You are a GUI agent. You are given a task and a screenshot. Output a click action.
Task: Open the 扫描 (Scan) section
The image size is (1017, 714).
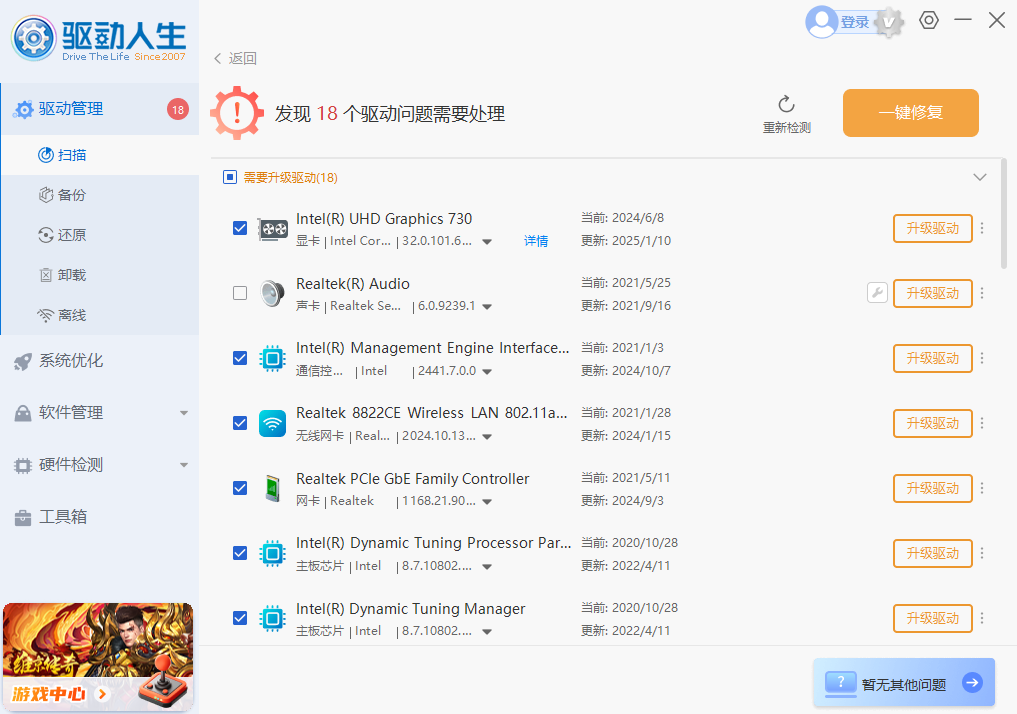pos(65,155)
